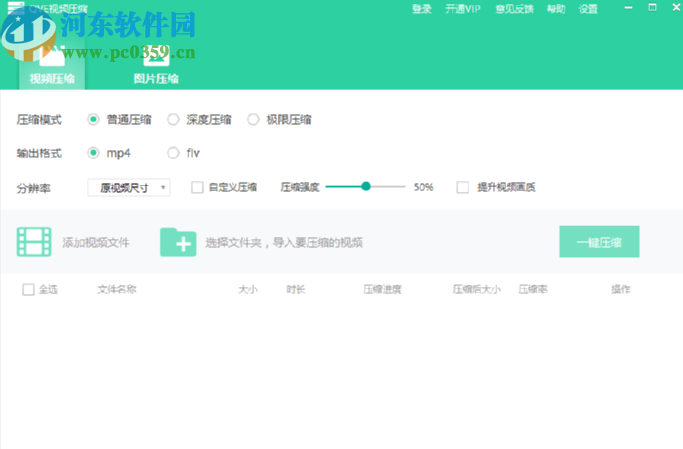Open the 设置 settings item
The height and width of the screenshot is (449, 683).
pos(588,9)
